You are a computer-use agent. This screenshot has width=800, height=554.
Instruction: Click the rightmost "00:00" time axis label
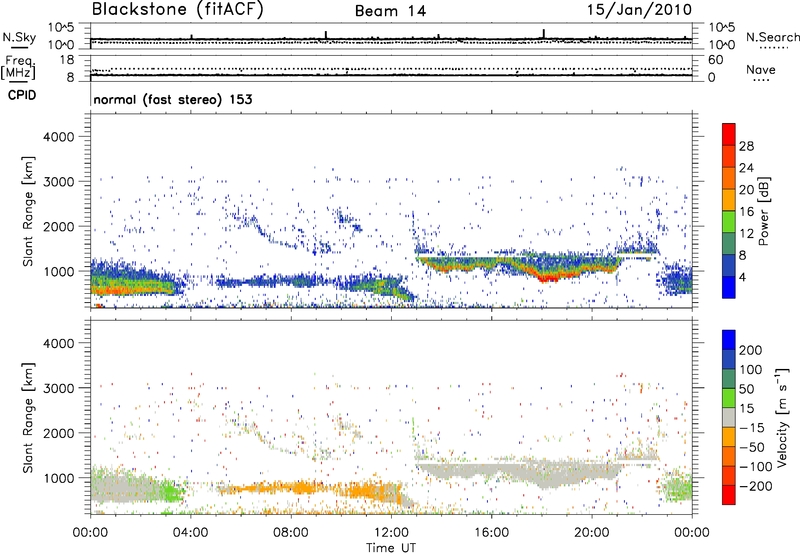click(x=692, y=533)
